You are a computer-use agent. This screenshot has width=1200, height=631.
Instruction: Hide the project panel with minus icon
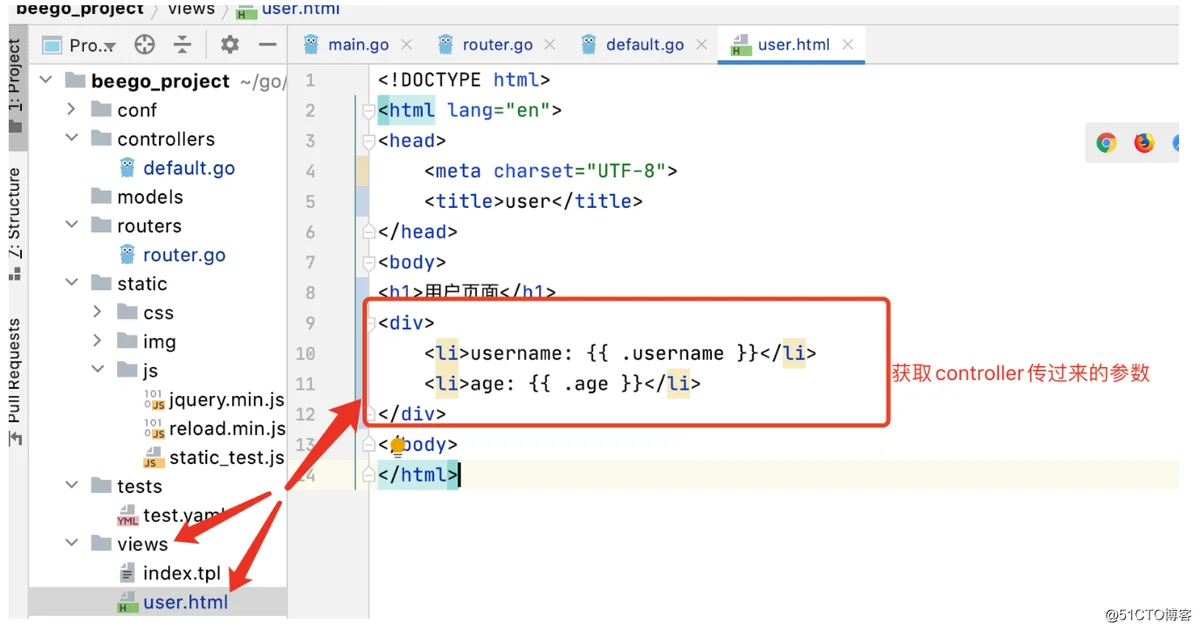(x=267, y=45)
